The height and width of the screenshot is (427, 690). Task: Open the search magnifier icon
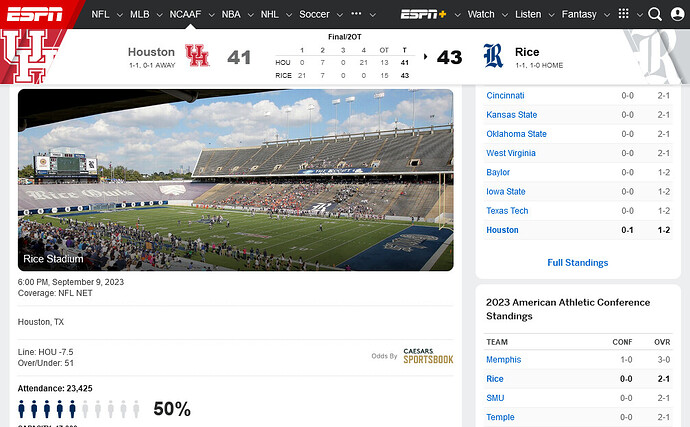pyautogui.click(x=655, y=14)
